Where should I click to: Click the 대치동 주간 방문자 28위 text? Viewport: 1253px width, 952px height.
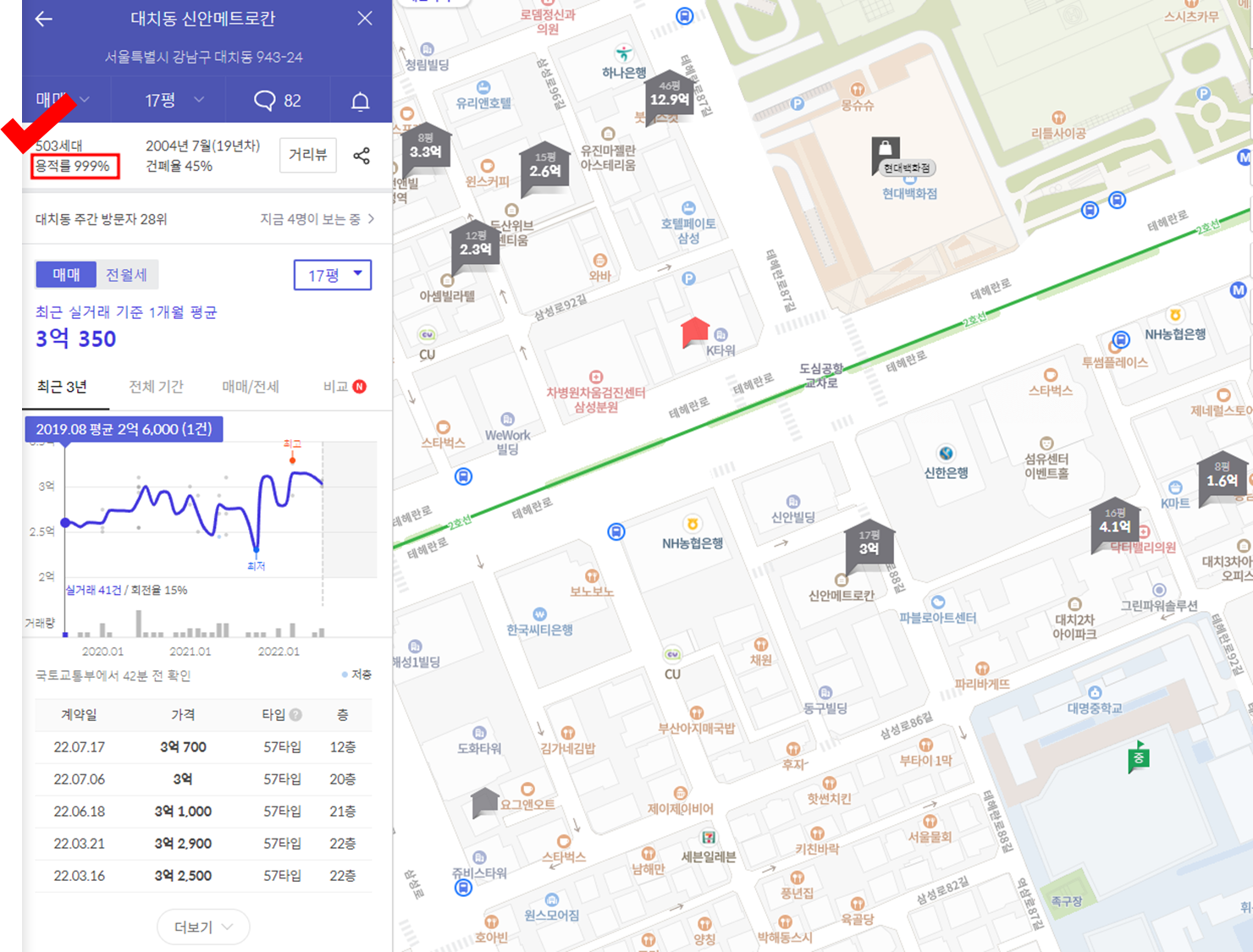(101, 219)
